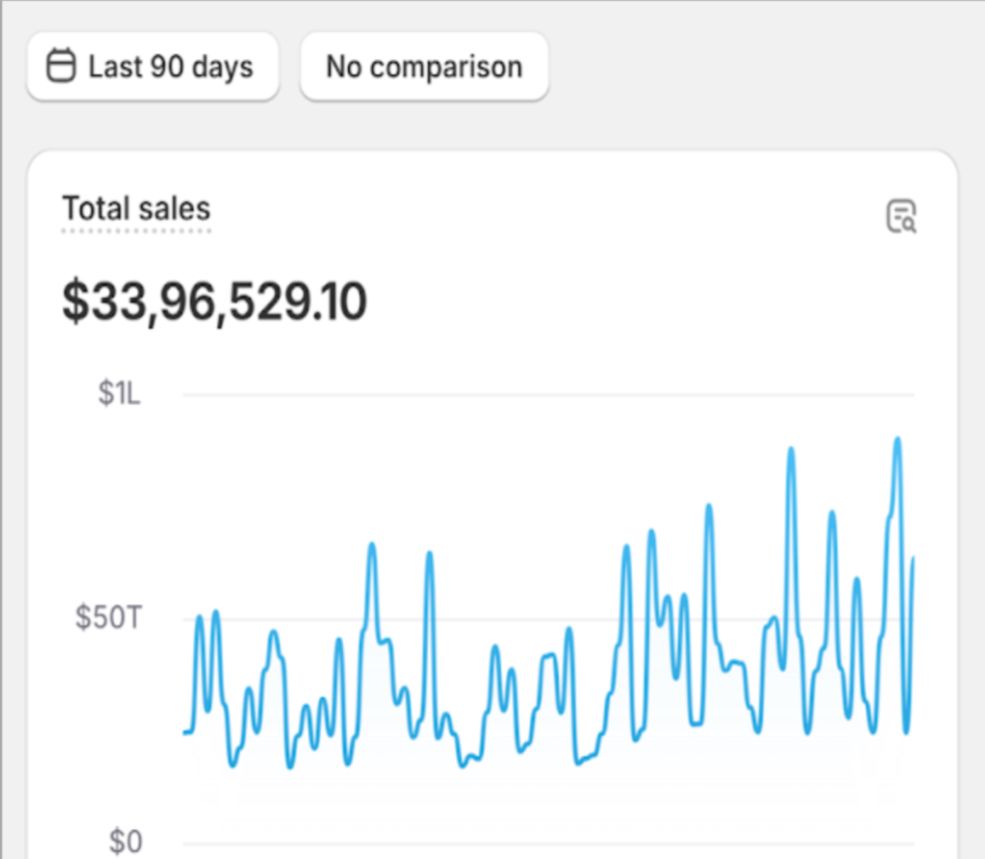The image size is (985, 859).
Task: Click the $0 y-axis label
Action: tap(125, 842)
